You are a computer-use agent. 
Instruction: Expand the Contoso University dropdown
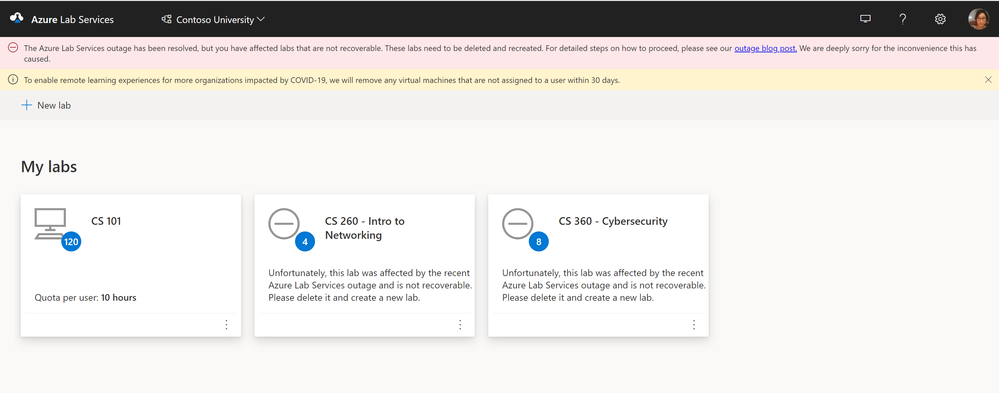click(x=213, y=19)
